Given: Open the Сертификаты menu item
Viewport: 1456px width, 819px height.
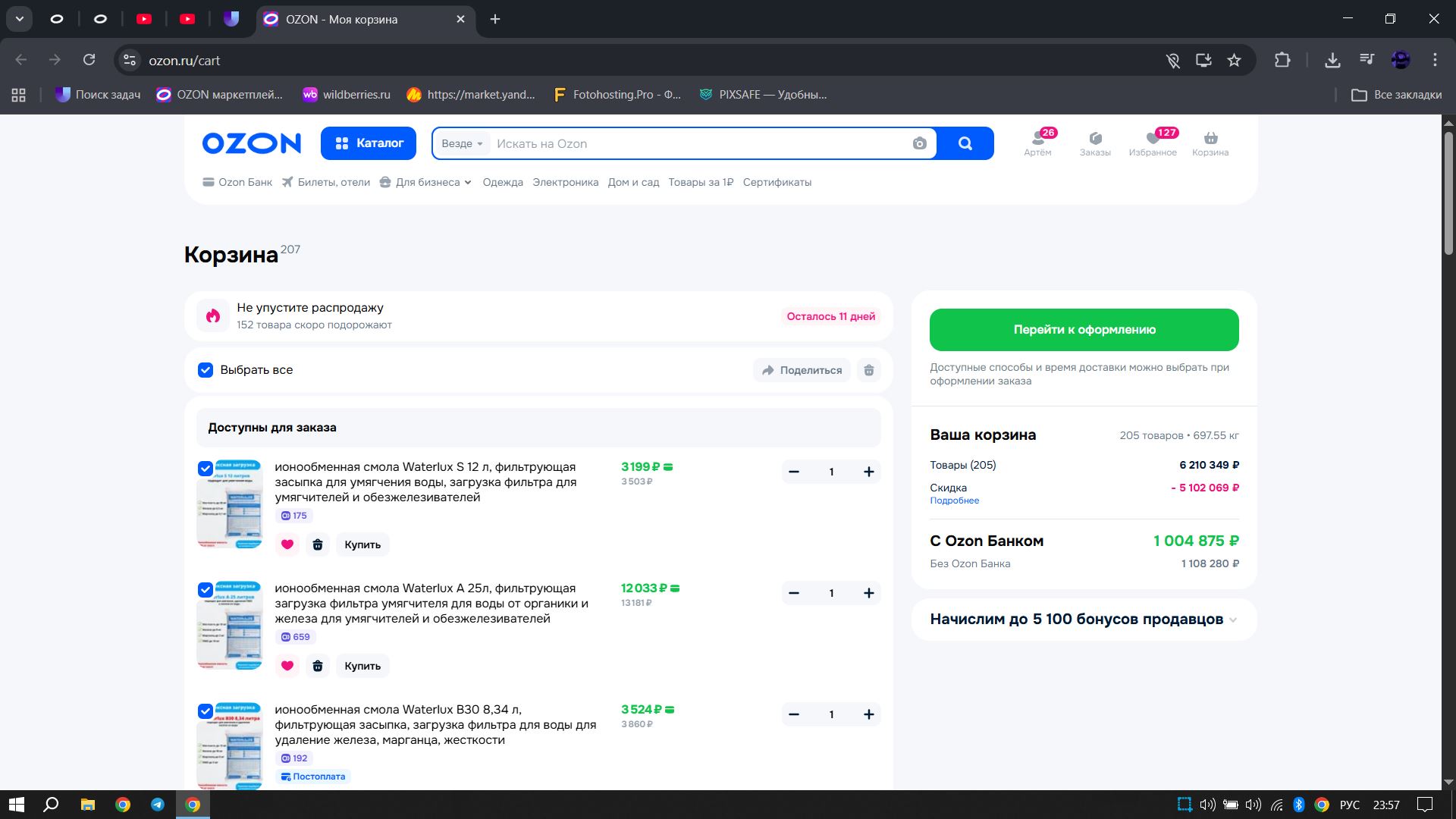Looking at the screenshot, I should [x=777, y=182].
